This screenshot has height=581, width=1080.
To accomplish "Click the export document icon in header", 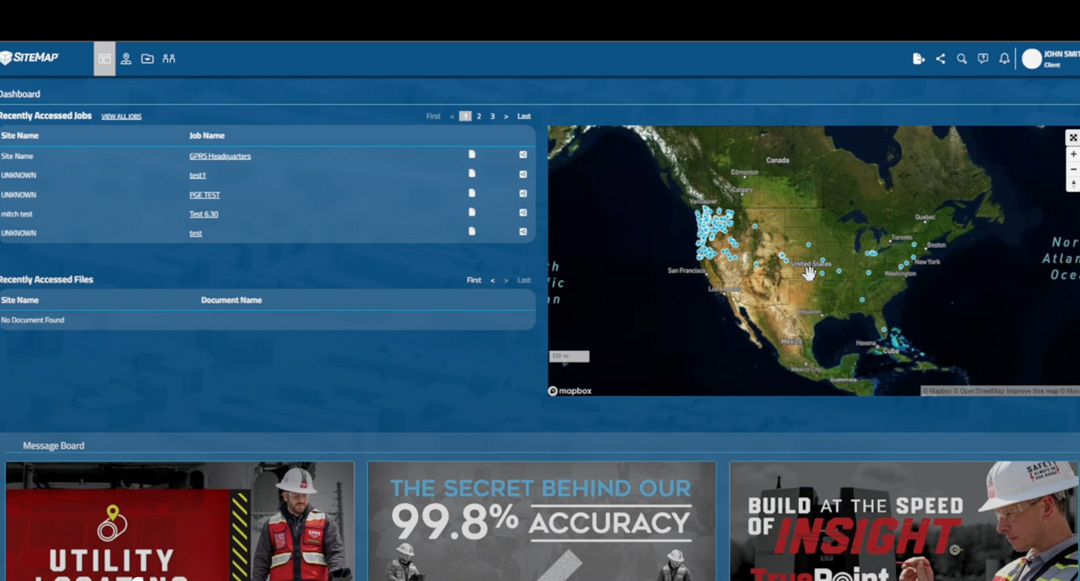I will click(x=918, y=59).
